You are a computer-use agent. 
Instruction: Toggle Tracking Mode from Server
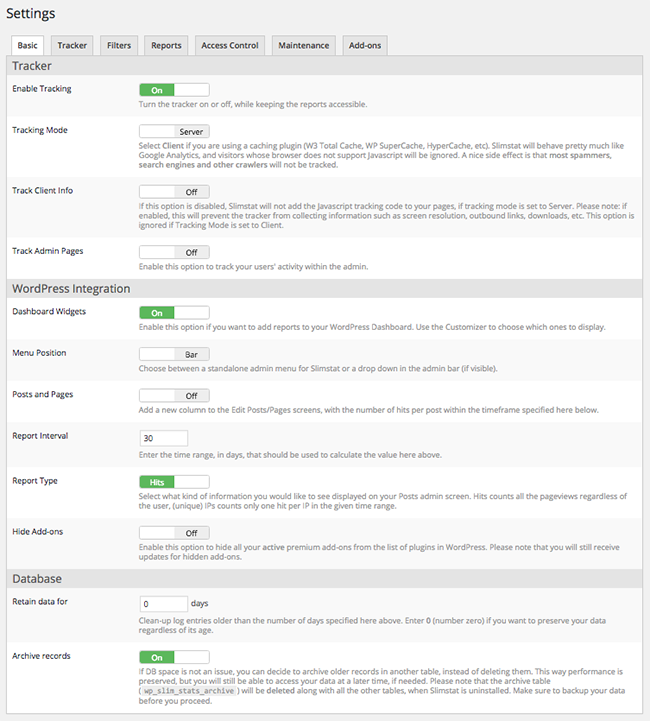click(174, 131)
